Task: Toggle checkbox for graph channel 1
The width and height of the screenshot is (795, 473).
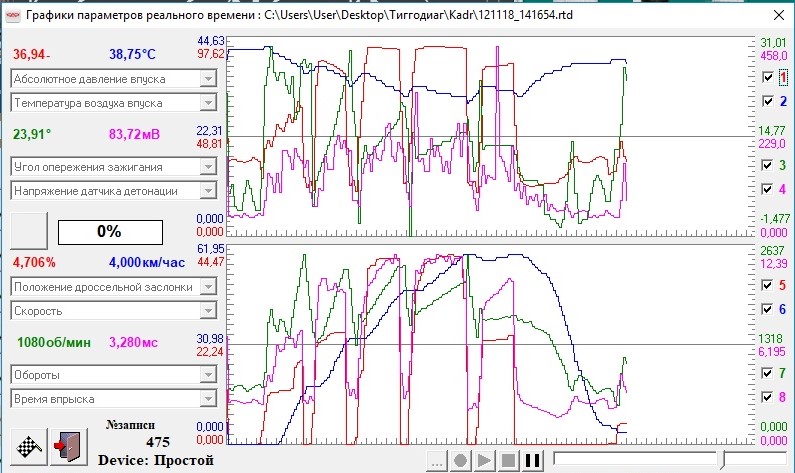Action: 768,77
